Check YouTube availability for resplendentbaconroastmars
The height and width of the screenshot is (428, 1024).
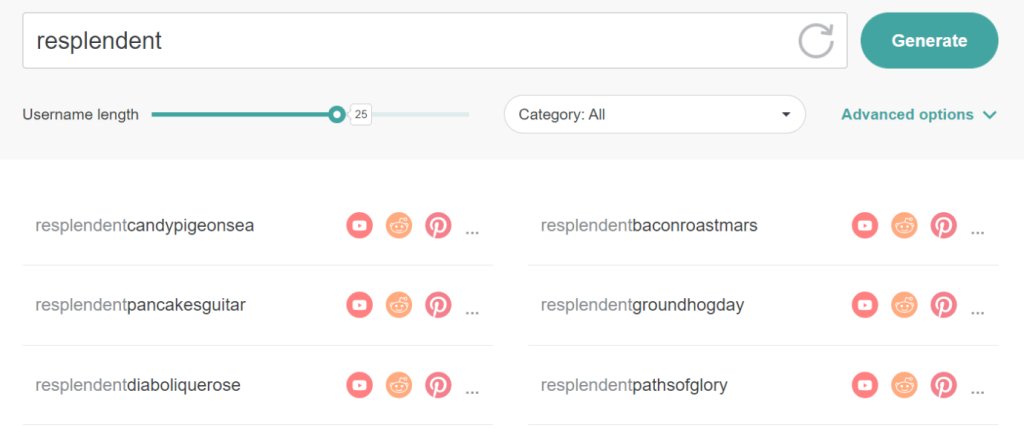pyautogui.click(x=865, y=225)
